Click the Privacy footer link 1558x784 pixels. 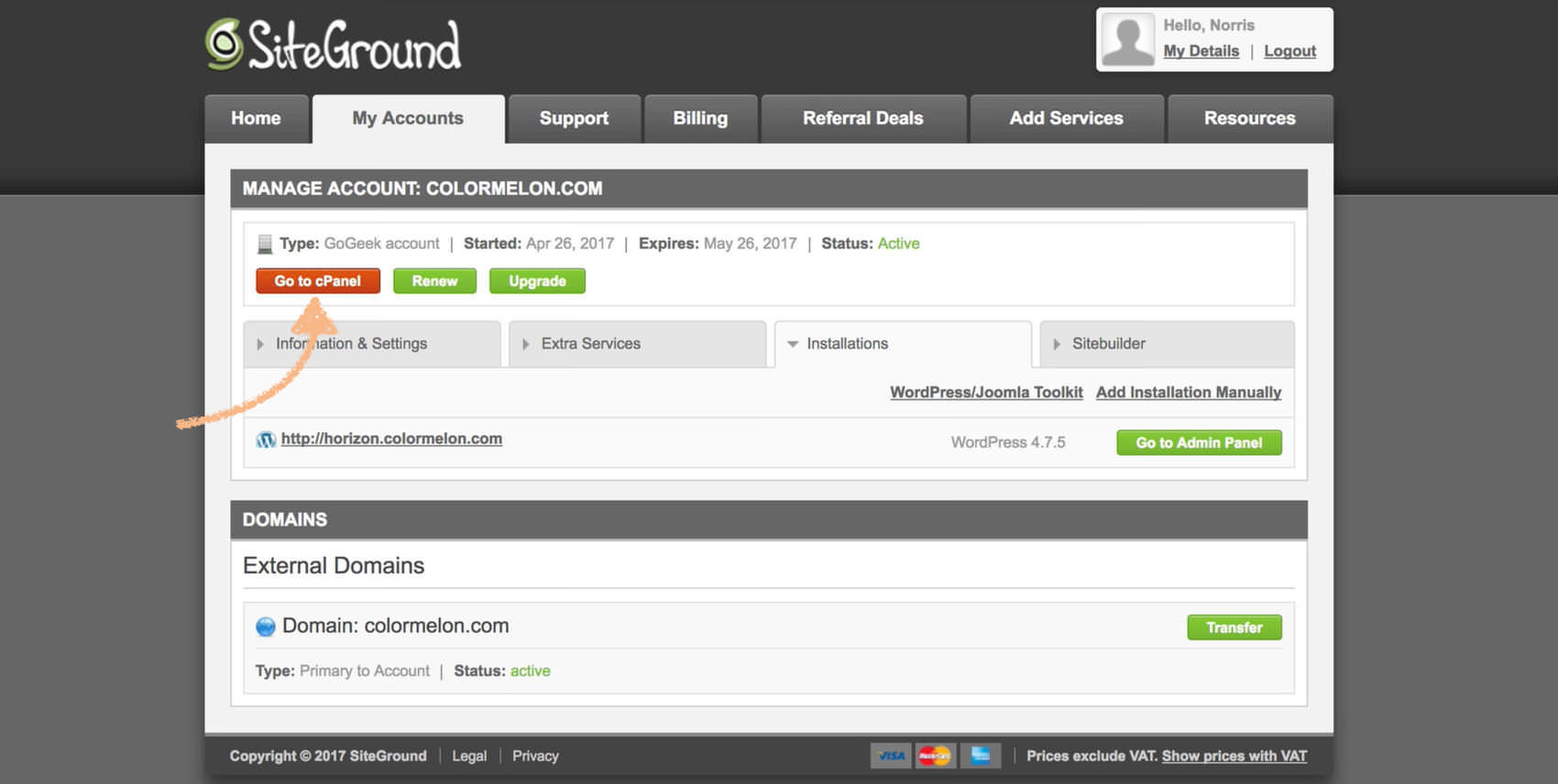coord(535,756)
